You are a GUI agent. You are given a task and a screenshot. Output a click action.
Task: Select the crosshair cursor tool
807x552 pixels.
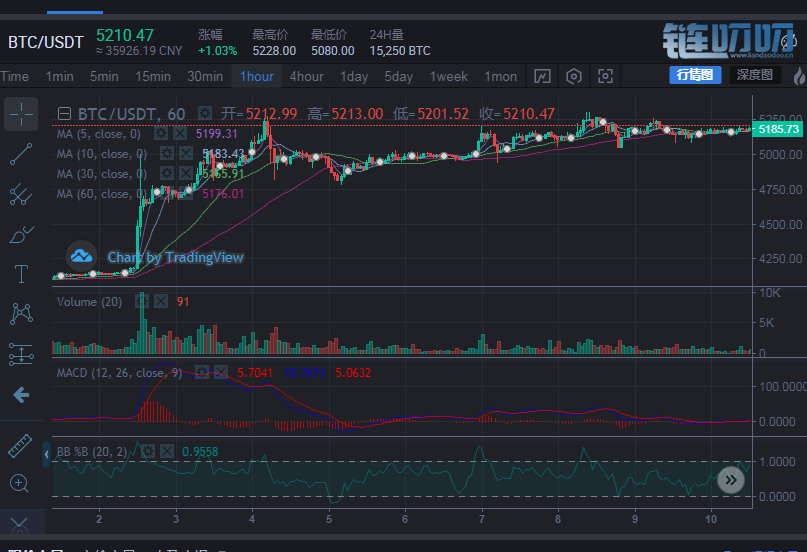pos(21,114)
